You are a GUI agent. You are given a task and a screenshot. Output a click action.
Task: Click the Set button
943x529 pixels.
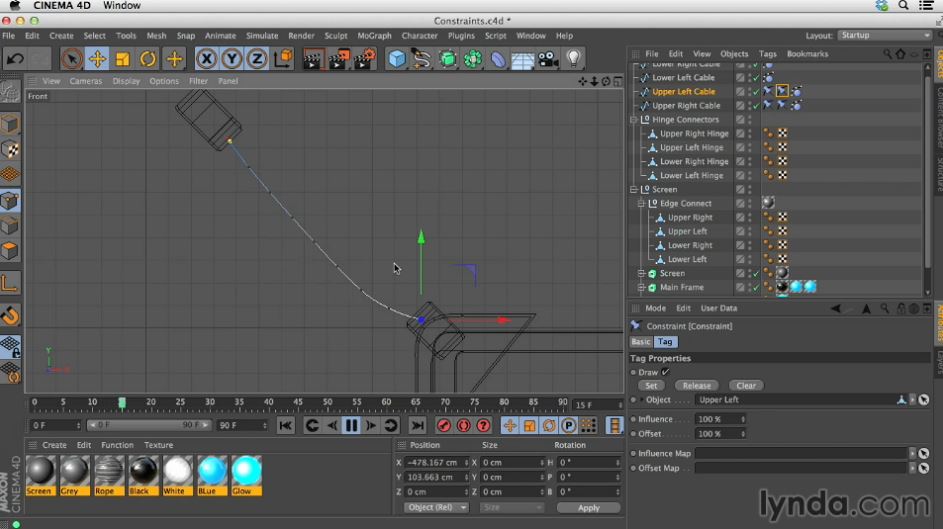tap(651, 385)
